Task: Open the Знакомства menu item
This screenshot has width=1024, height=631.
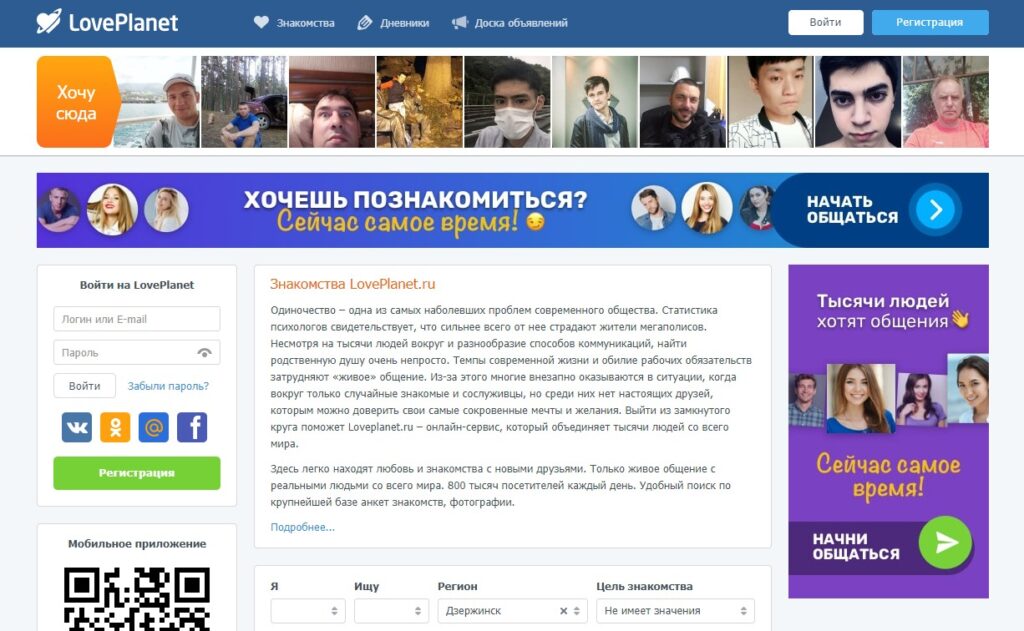Action: point(305,23)
